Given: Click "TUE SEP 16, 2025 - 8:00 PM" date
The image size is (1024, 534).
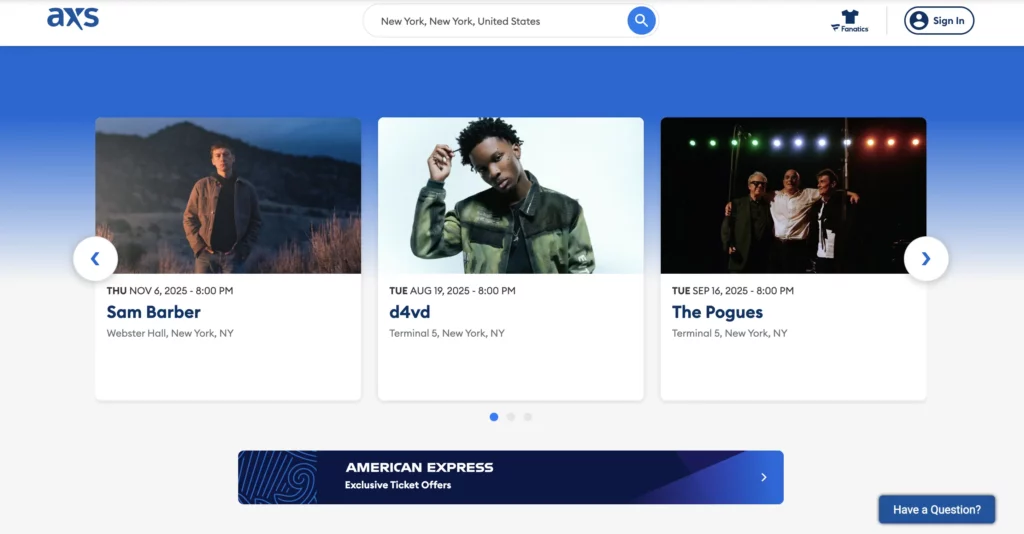Looking at the screenshot, I should tap(733, 291).
